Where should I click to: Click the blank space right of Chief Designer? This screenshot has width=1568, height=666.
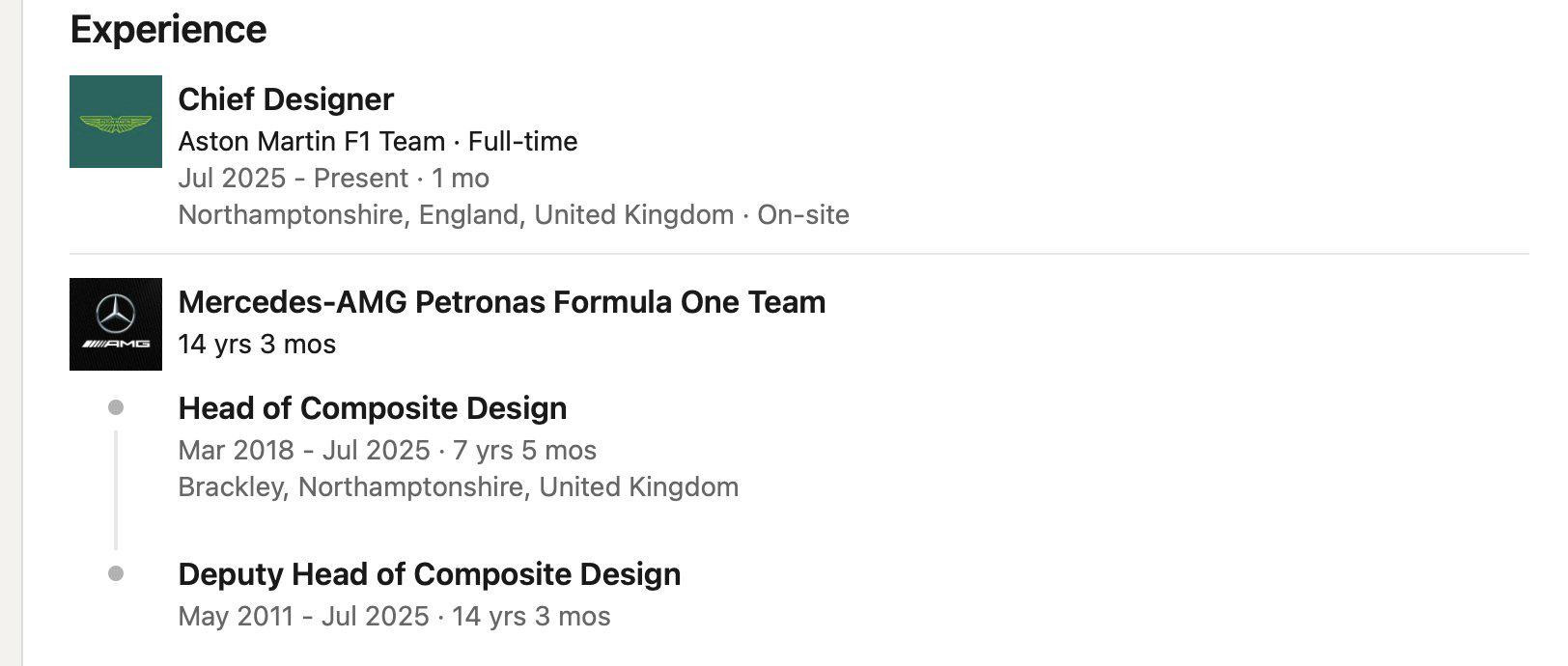coord(869,99)
